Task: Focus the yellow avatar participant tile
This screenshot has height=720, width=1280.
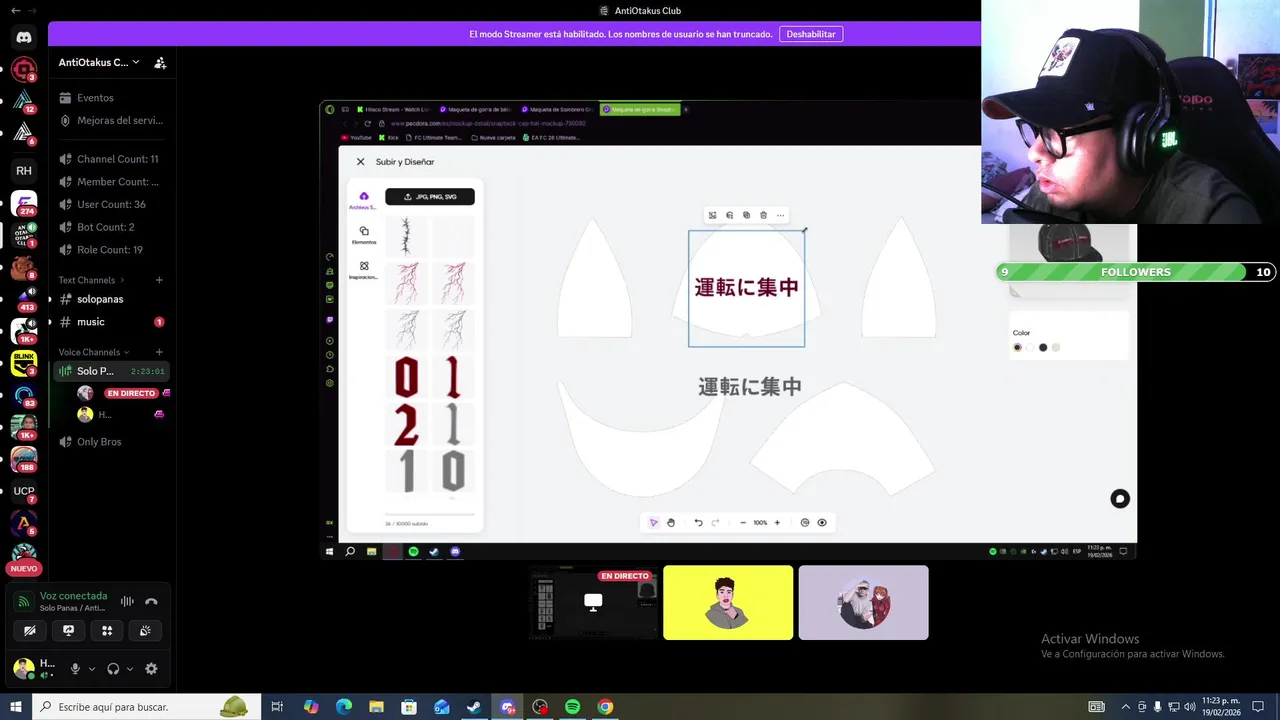Action: [728, 603]
